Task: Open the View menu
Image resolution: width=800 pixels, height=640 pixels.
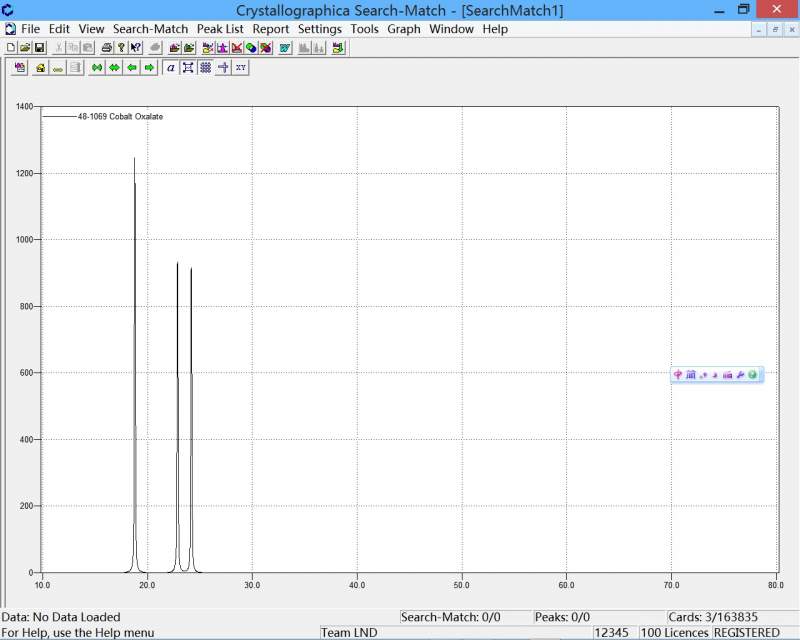Action: [91, 29]
